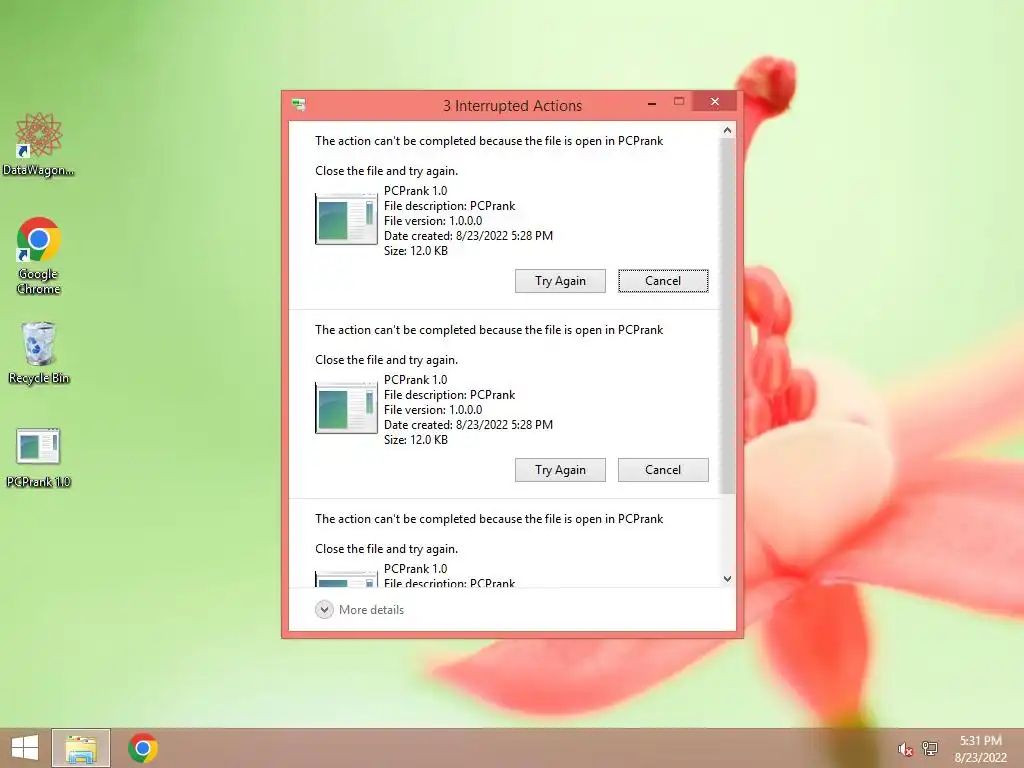
Task: Click the second PCPrank file thumbnail
Action: (346, 408)
